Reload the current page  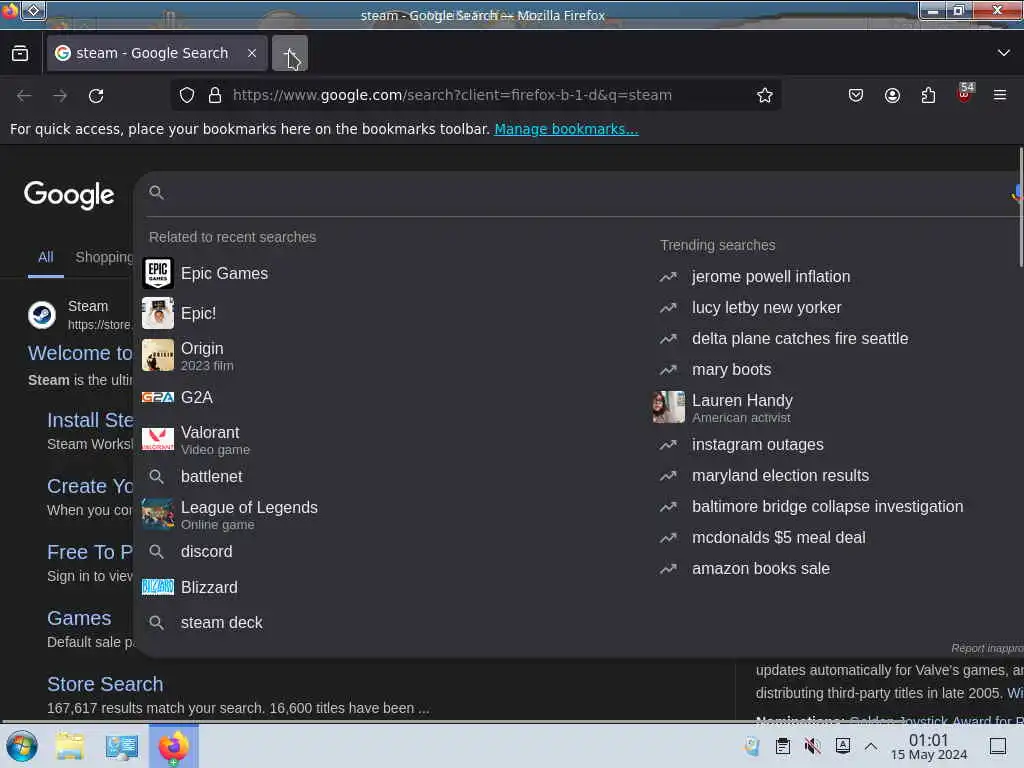coord(96,95)
